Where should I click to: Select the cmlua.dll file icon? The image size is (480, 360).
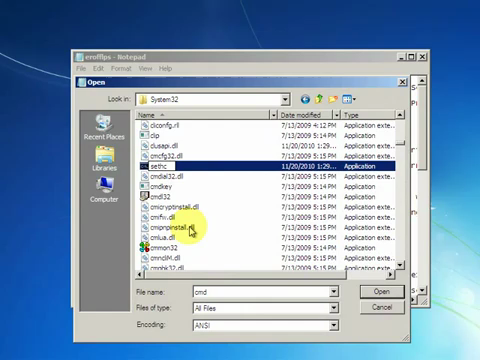click(144, 238)
